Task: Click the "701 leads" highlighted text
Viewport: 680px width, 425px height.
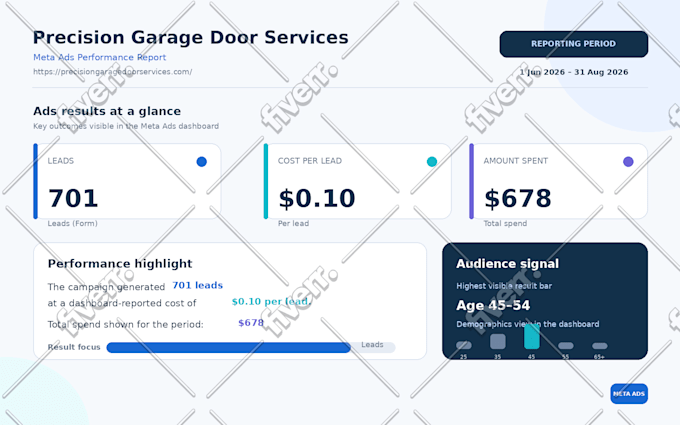Action: click(197, 285)
